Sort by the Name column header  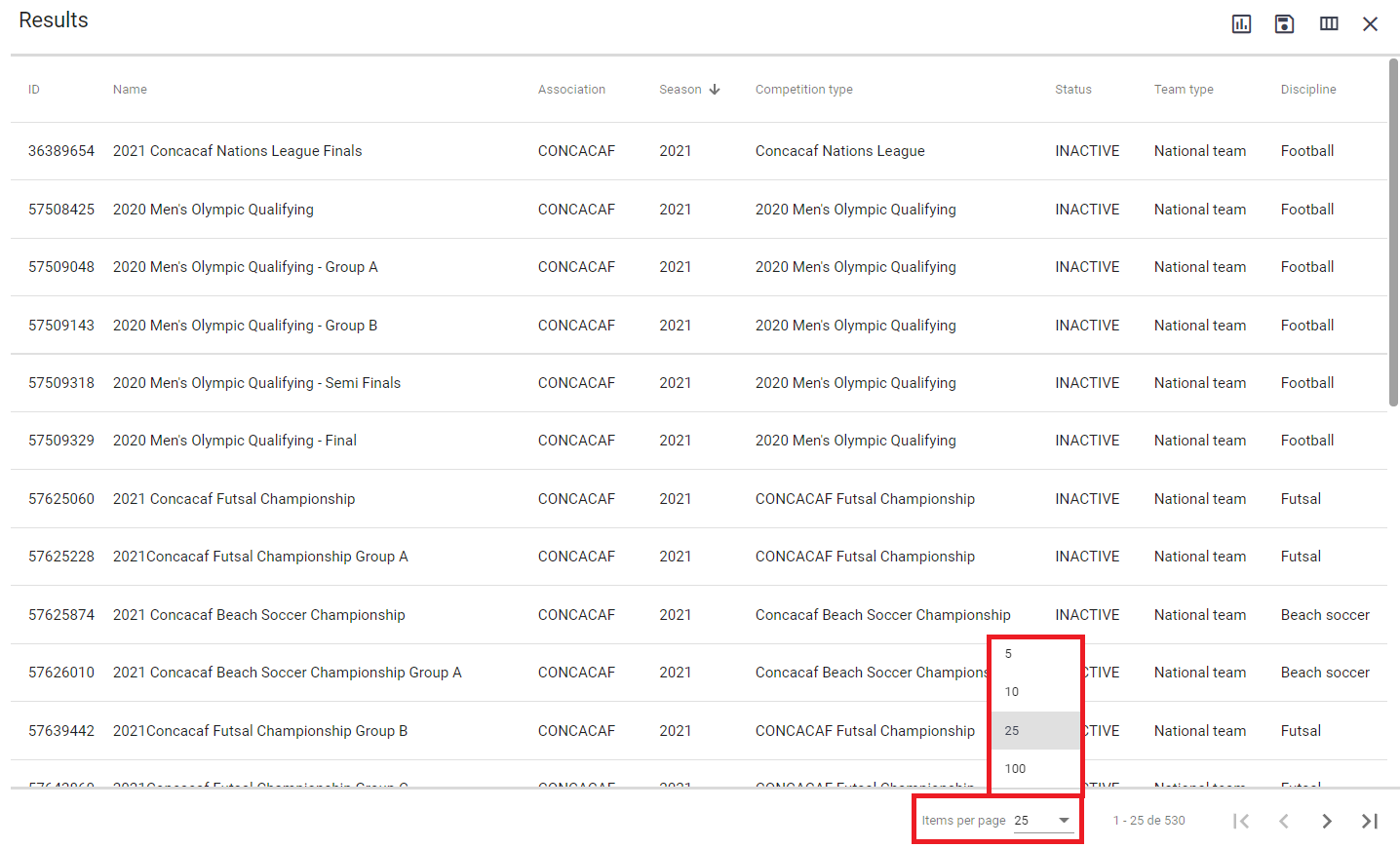tap(130, 90)
